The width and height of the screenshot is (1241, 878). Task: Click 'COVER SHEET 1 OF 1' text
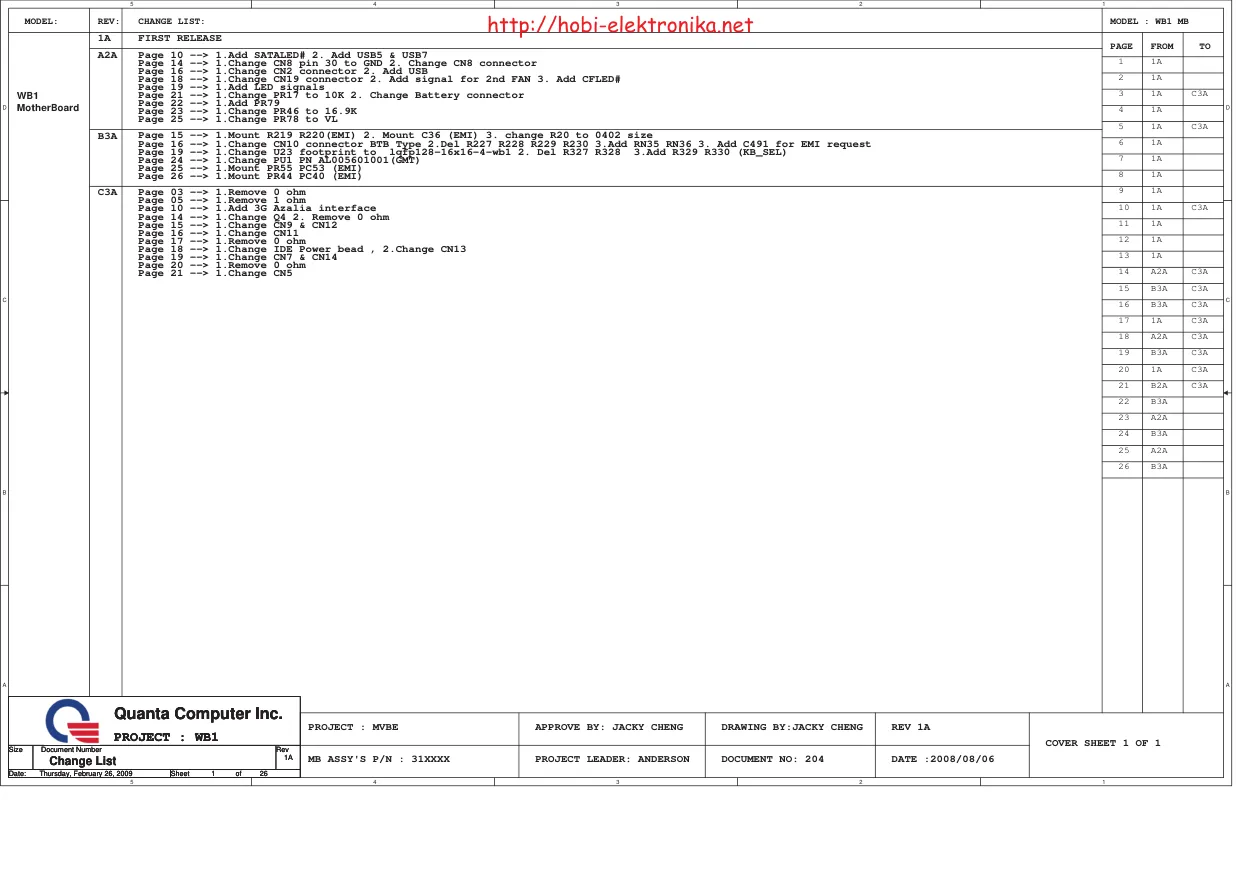[x=1102, y=743]
